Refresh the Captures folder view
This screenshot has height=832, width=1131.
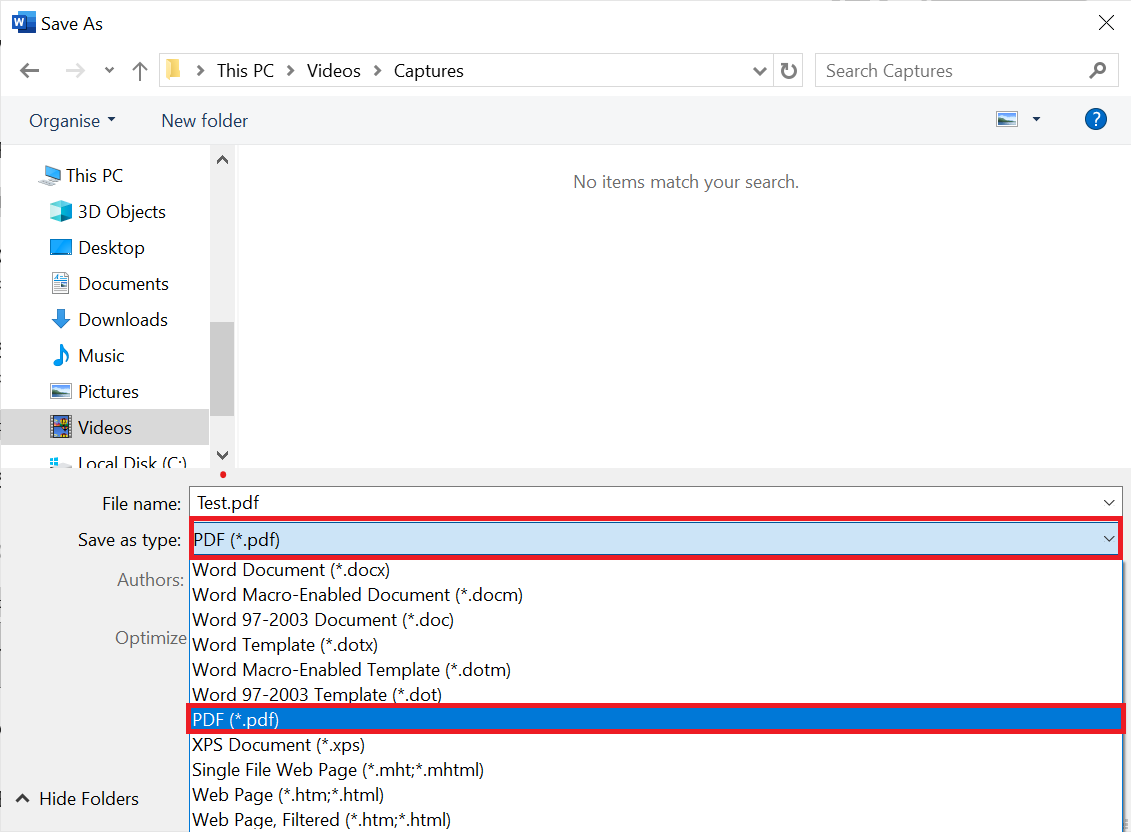coord(789,71)
